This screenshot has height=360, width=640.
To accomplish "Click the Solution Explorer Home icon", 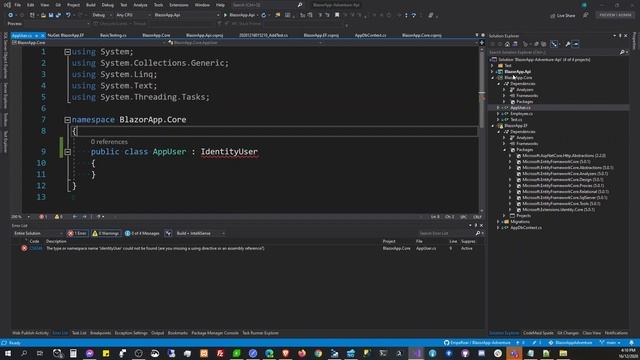I will click(x=507, y=44).
